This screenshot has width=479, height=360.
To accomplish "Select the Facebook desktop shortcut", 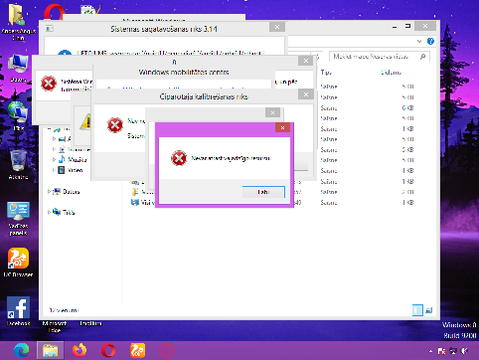I will 18,311.
